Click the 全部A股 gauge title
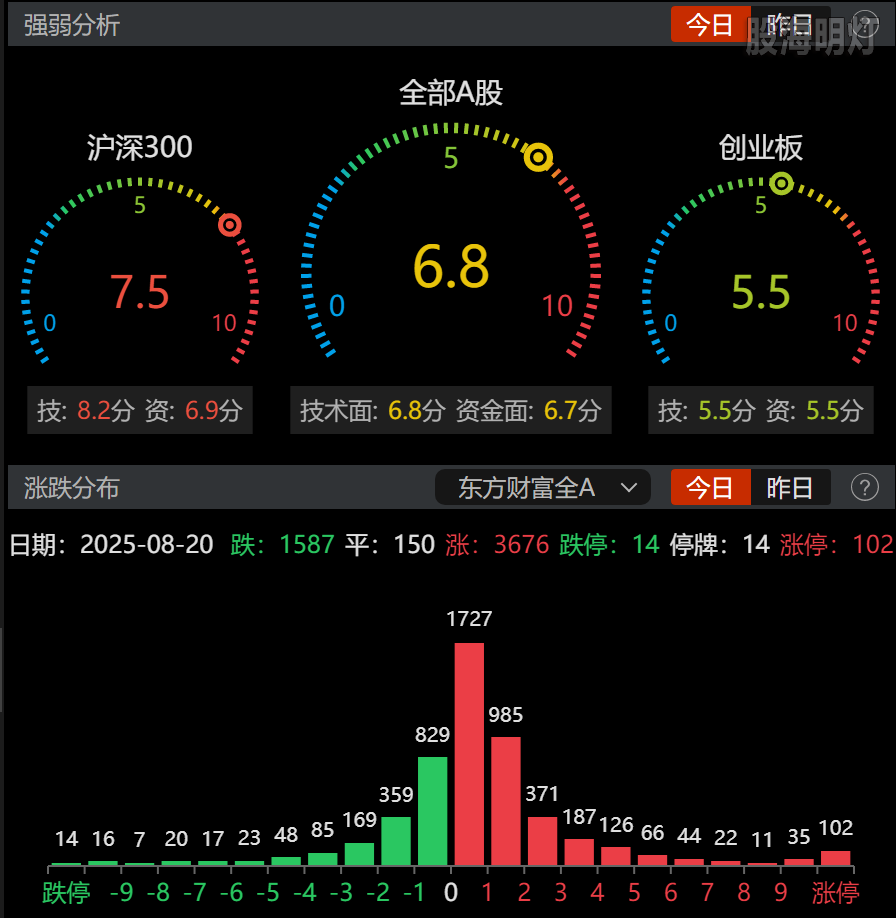Viewport: 896px width, 918px height. tap(451, 93)
